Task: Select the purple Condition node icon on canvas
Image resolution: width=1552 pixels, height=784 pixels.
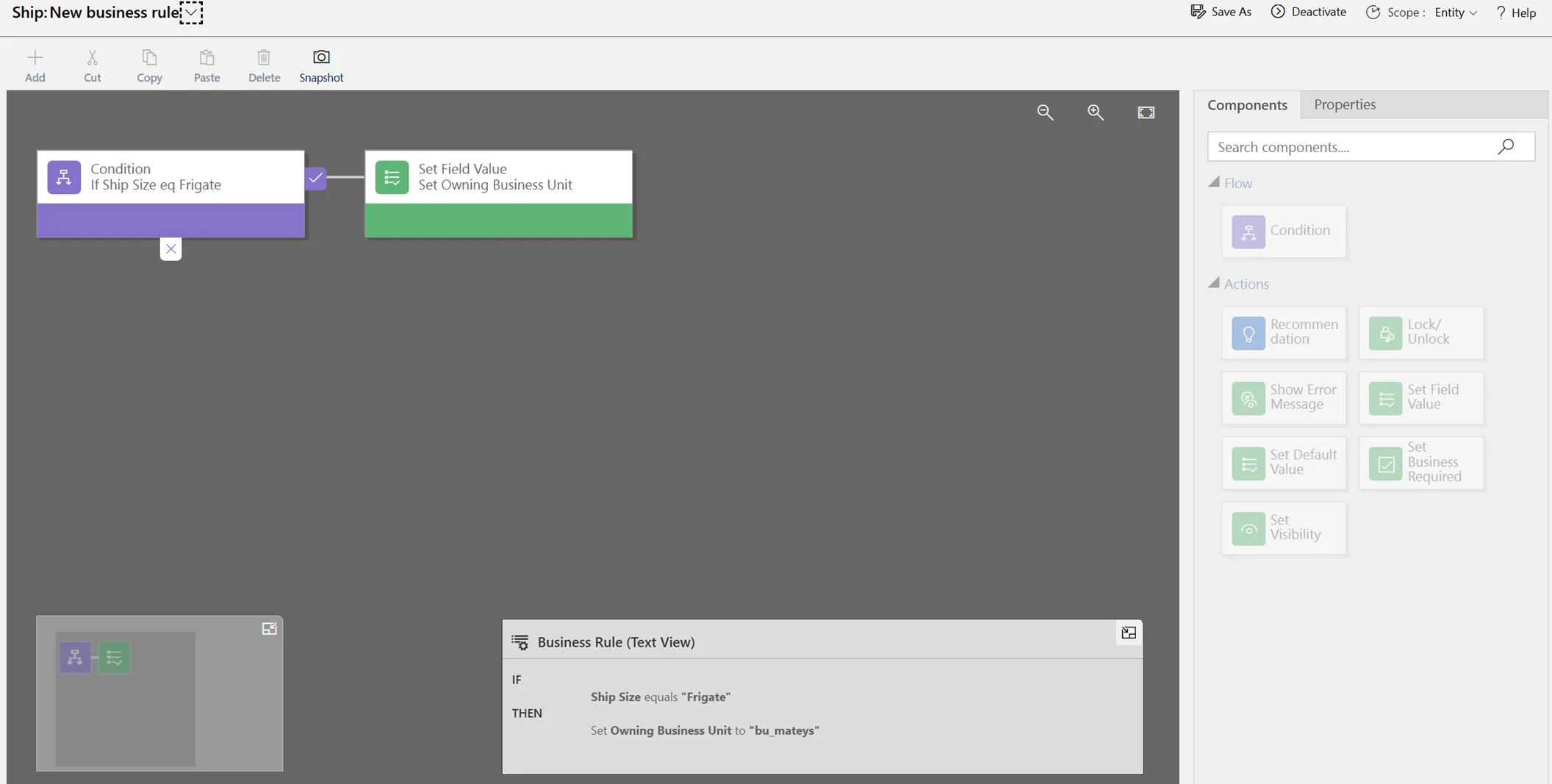Action: (x=64, y=177)
